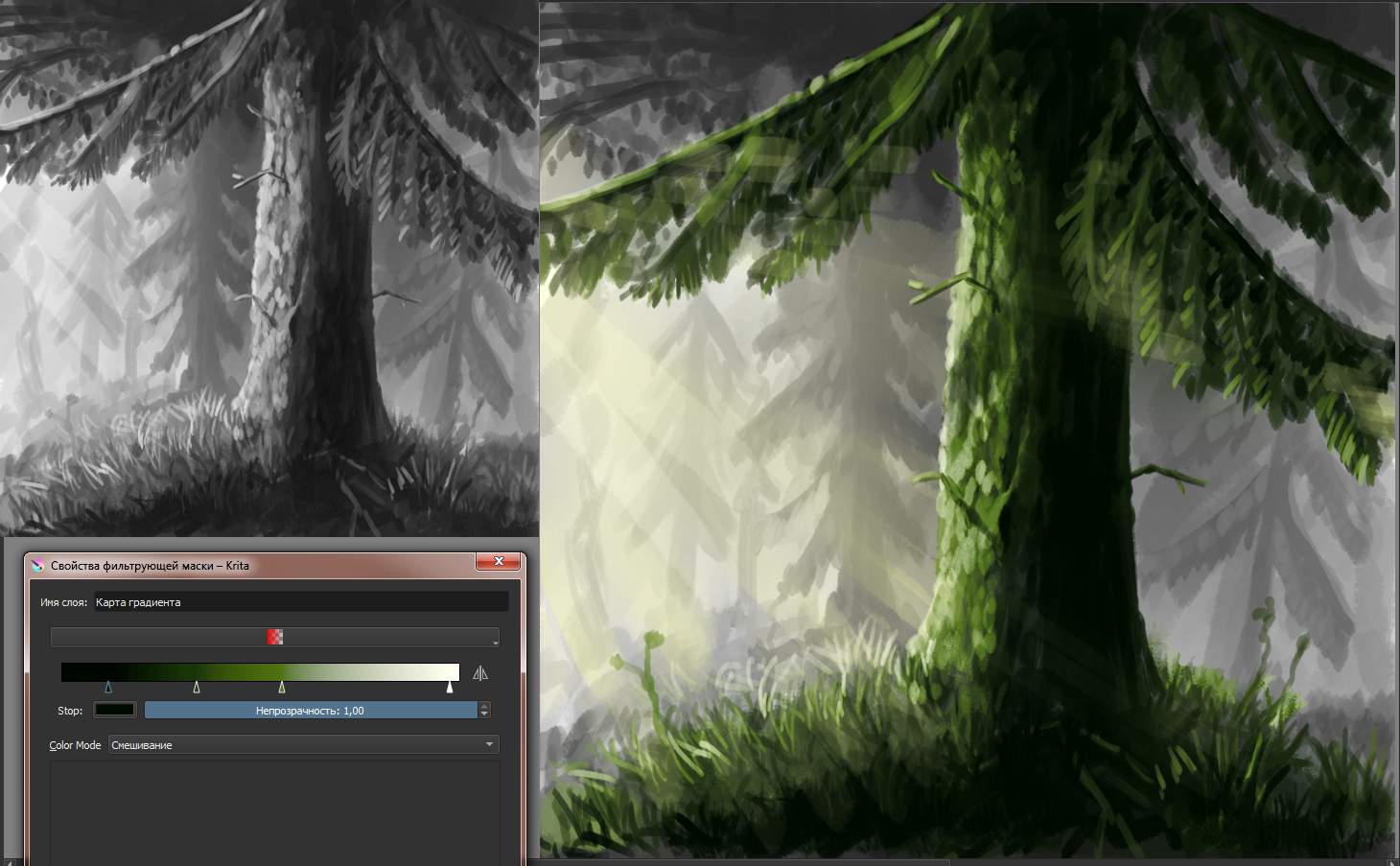Viewport: 1400px width, 866px height.
Task: Increase opacity with the up stepper arrow
Action: (484, 706)
